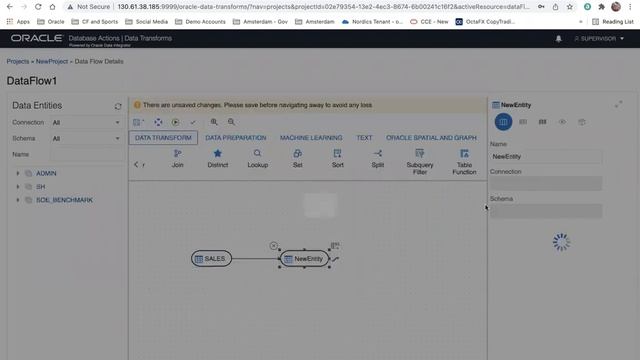The width and height of the screenshot is (640, 360).
Task: Open the second properties panel icon
Action: click(523, 122)
